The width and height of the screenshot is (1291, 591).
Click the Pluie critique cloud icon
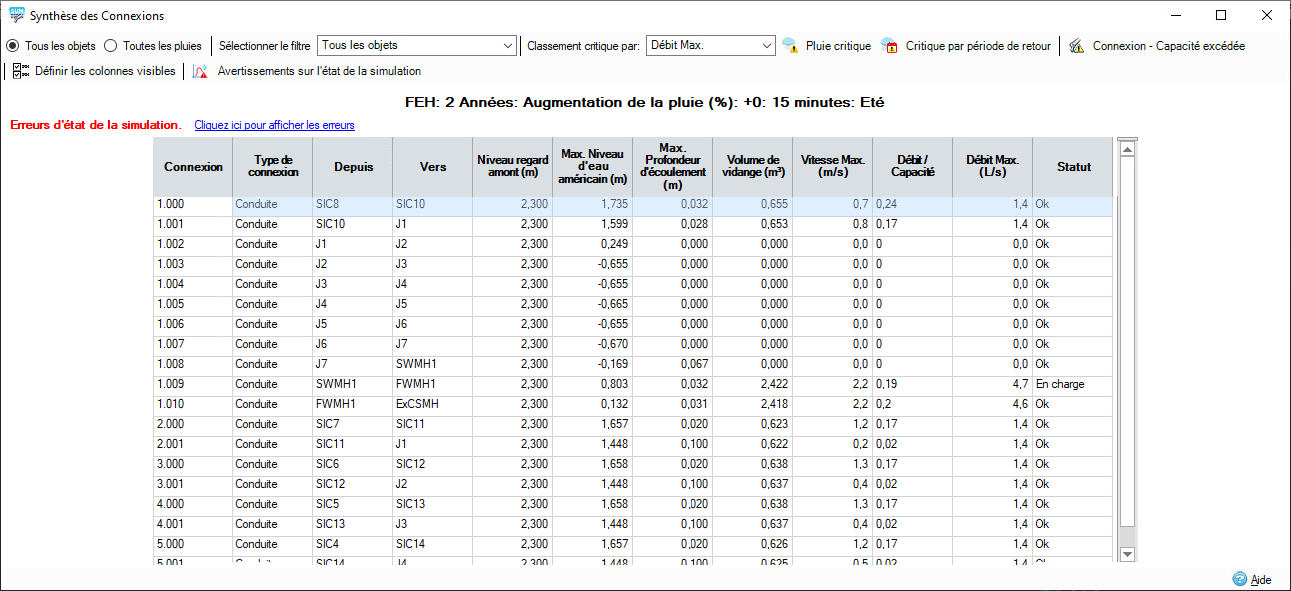tap(790, 46)
